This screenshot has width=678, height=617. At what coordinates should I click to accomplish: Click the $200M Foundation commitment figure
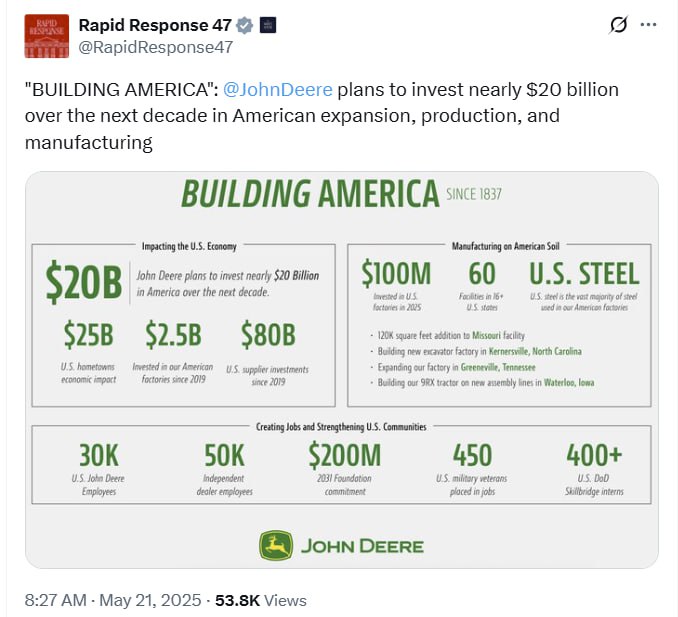tap(345, 455)
